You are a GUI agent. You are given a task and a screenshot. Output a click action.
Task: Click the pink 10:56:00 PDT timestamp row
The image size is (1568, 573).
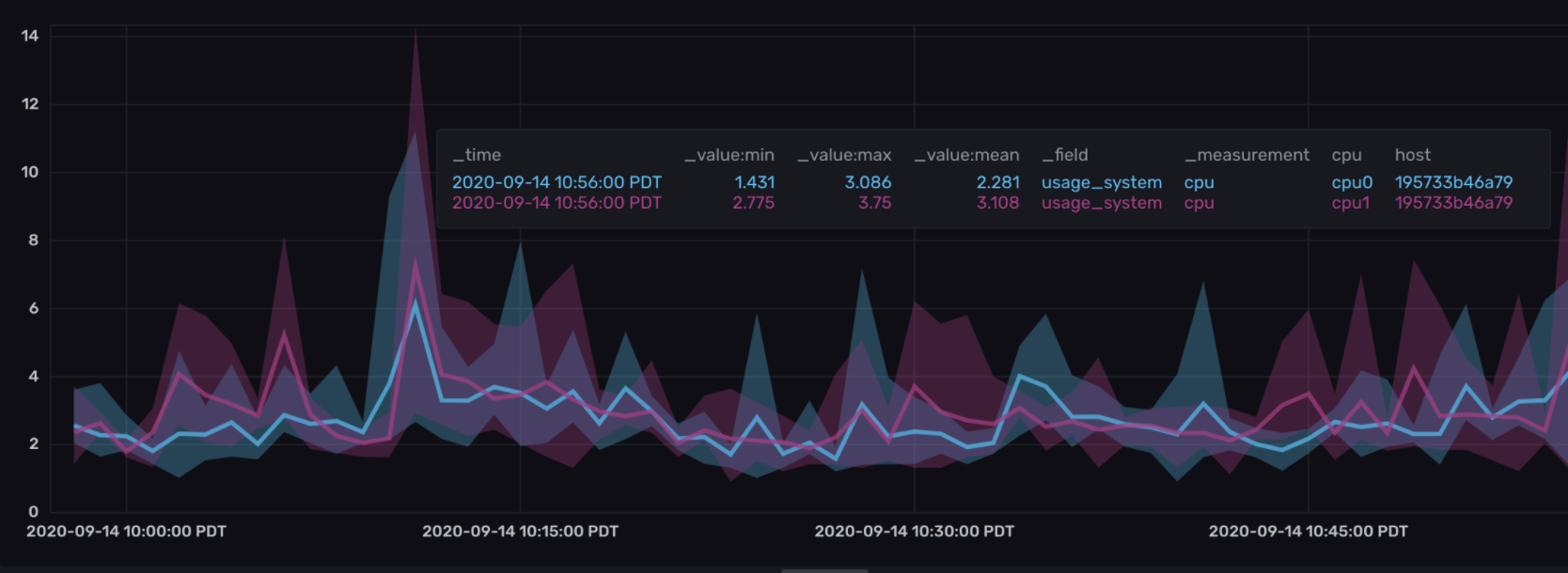click(x=557, y=203)
